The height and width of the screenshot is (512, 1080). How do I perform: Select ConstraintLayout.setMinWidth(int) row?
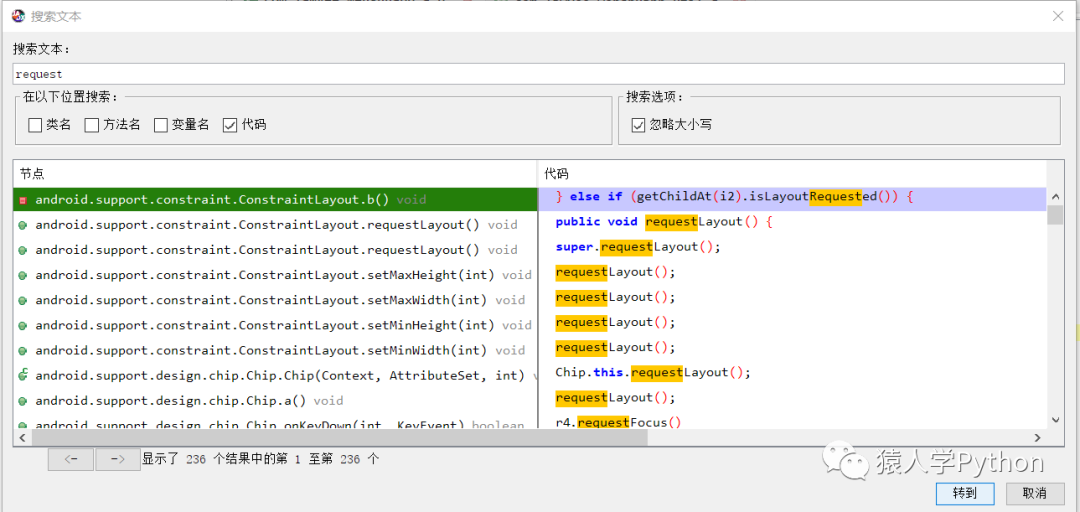[276, 351]
